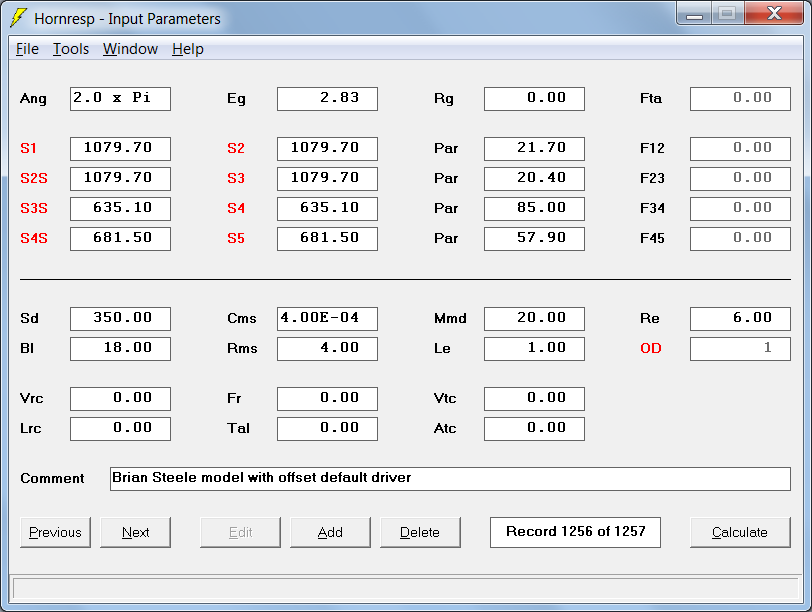Click the red OD label
Viewport: 812px width, 612px height.
[651, 348]
